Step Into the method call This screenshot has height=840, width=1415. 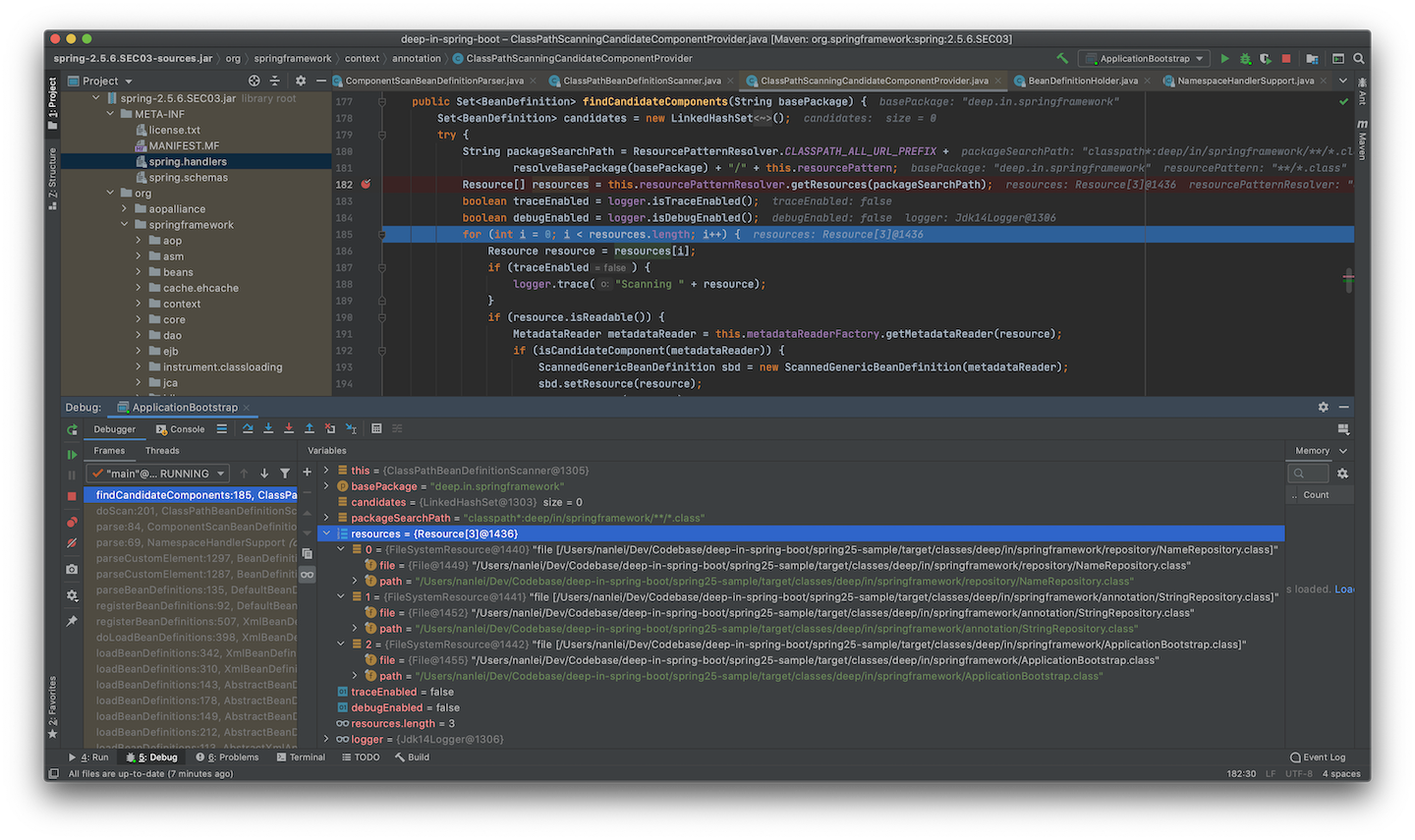tap(268, 429)
